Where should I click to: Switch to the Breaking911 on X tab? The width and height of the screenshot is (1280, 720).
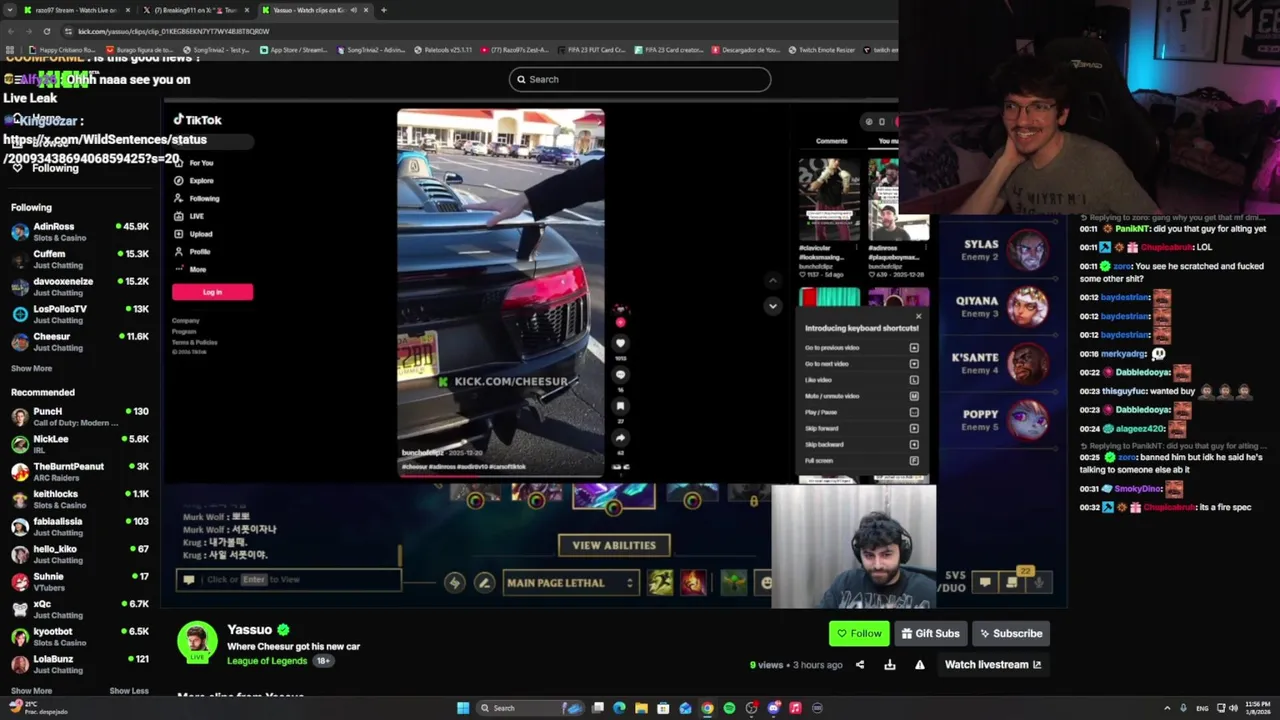pos(195,10)
